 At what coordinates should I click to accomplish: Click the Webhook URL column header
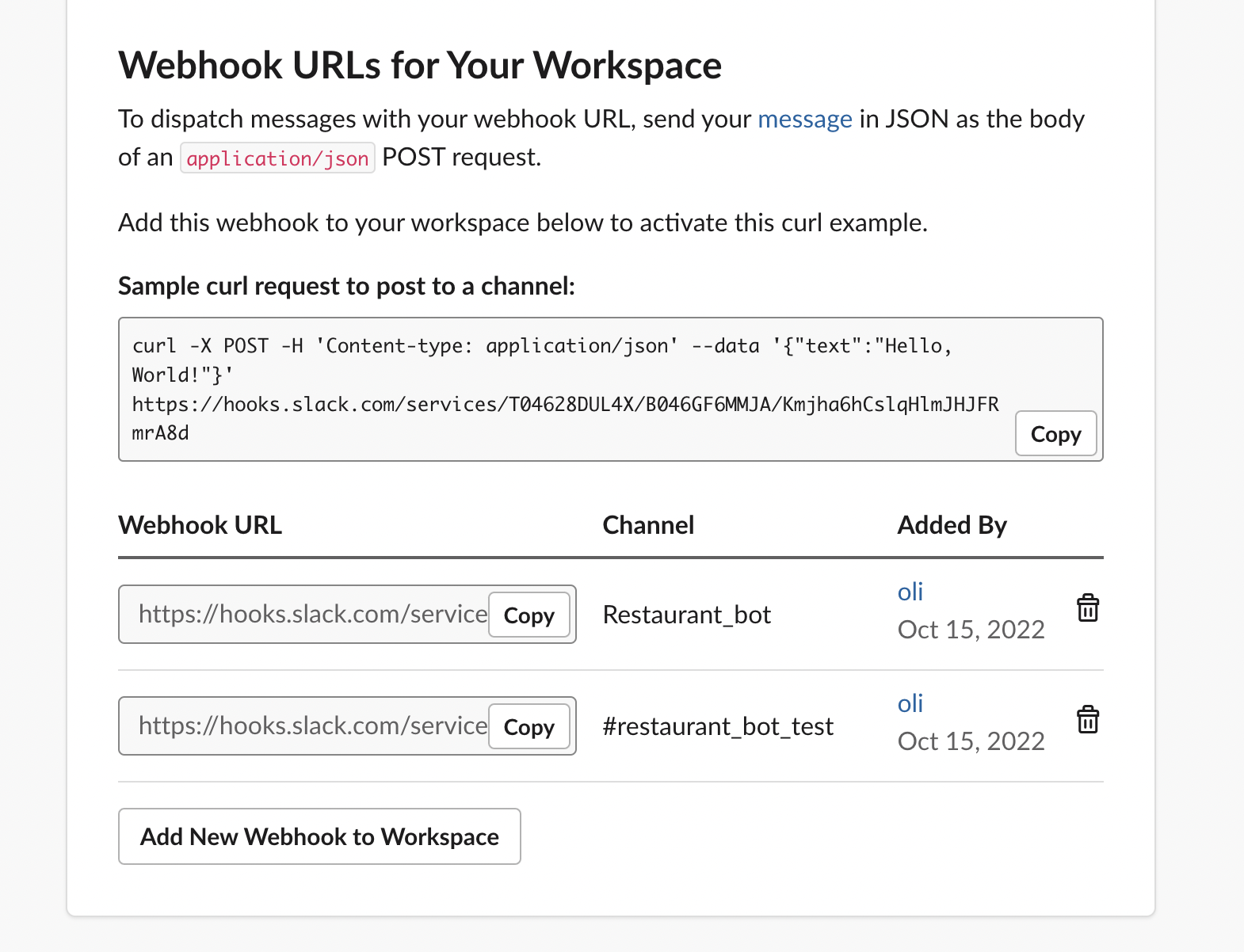200,525
